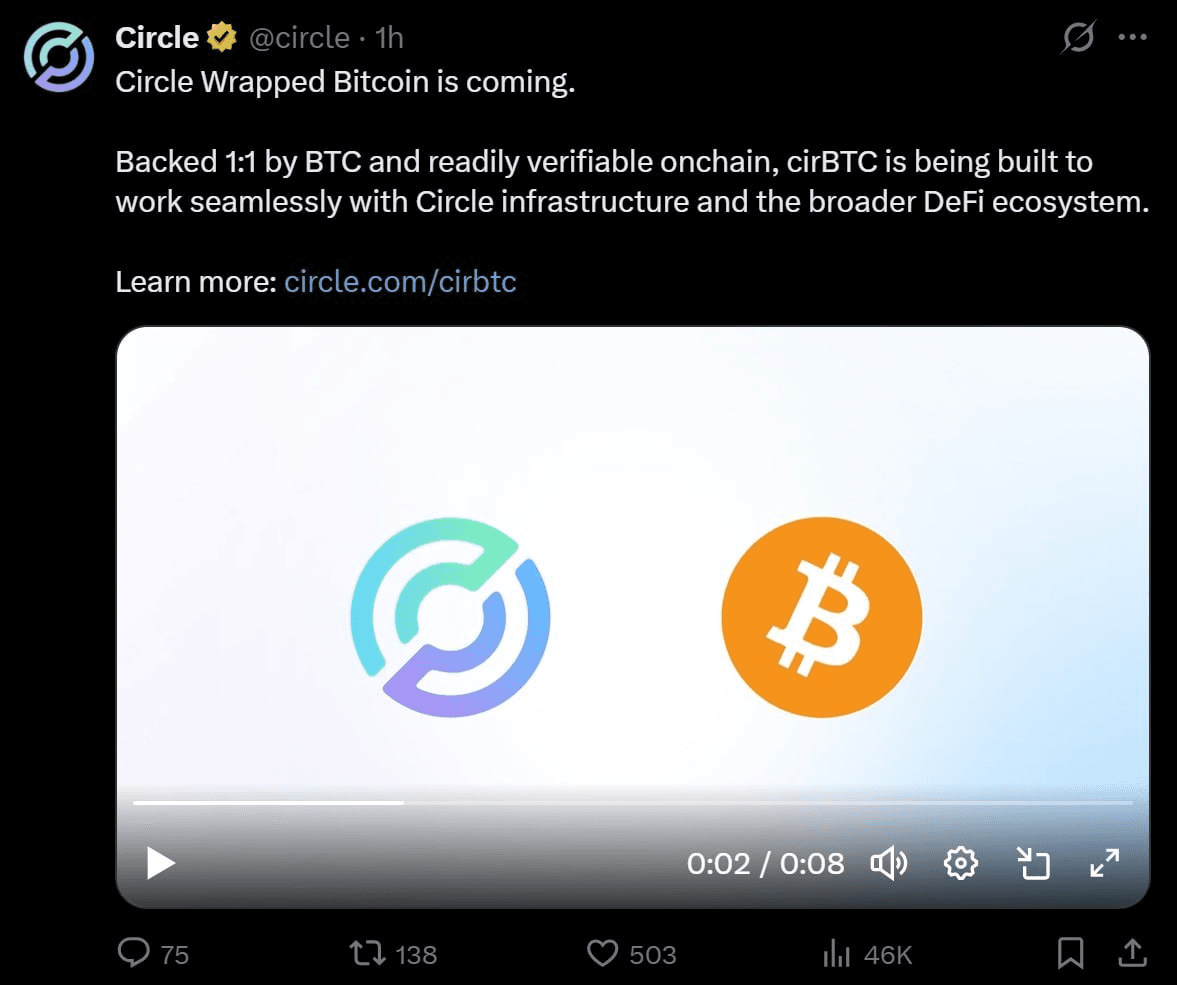Click the Circle display name
1177x985 pixels.
pos(157,37)
